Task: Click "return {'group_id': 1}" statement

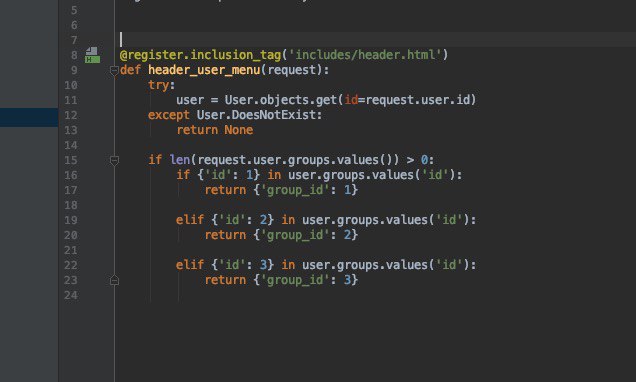Action: (x=281, y=190)
